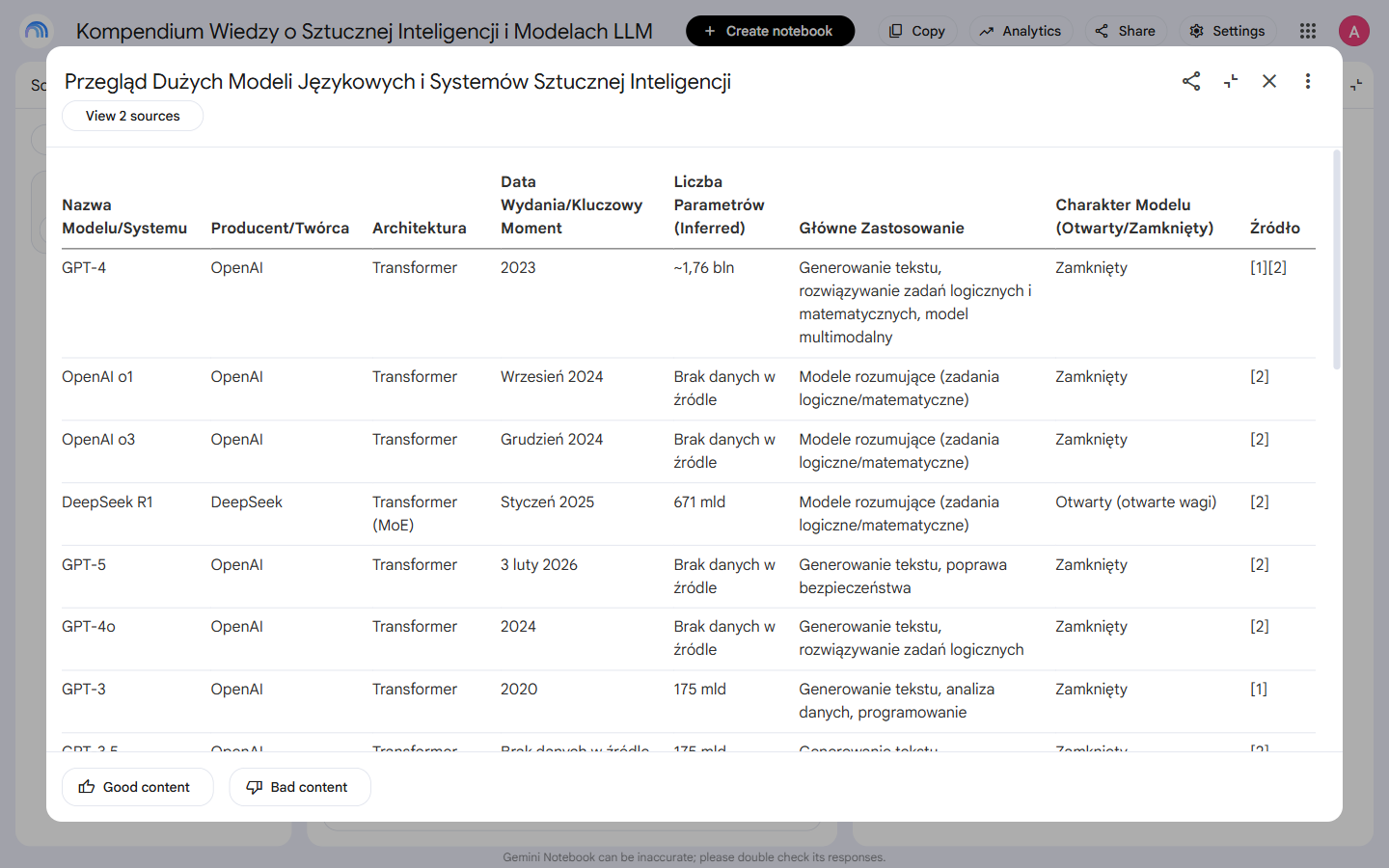This screenshot has height=868, width=1389.
Task: Open the three-dot more options menu of the dialog
Action: click(1308, 81)
